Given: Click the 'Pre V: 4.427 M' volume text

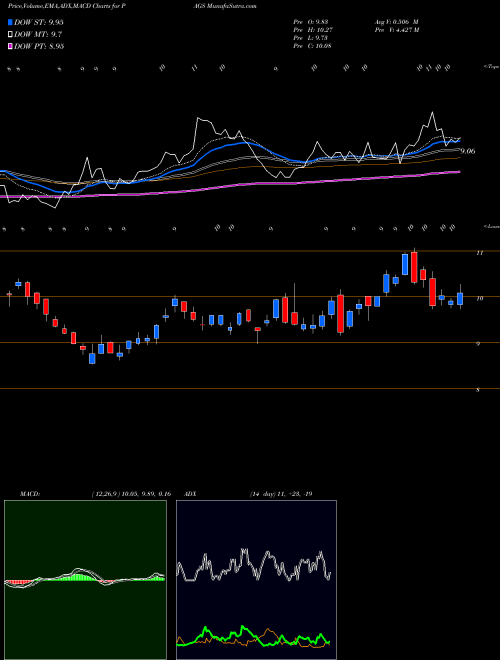Looking at the screenshot, I should (396, 30).
